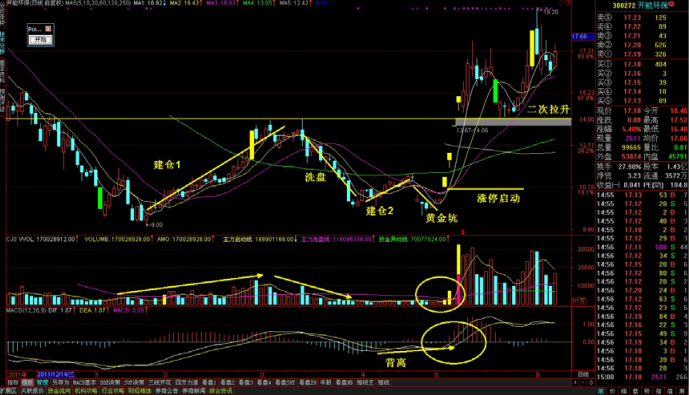Click the 关联报价 tab at the bottom left
Image resolution: width=690 pixels, height=395 pixels.
[32, 391]
